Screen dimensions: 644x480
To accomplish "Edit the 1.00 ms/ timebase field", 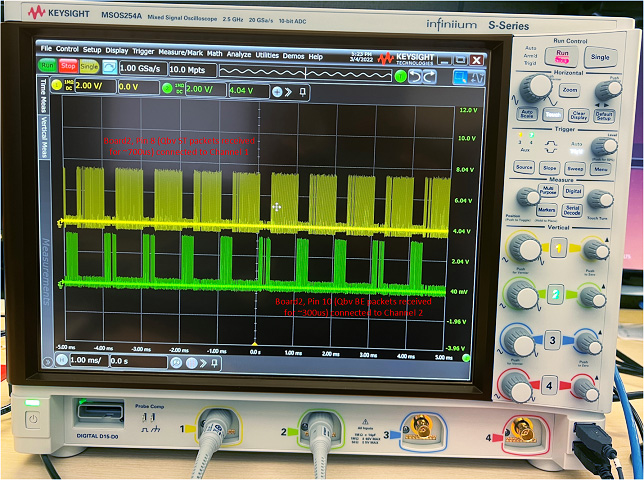I will point(88,360).
